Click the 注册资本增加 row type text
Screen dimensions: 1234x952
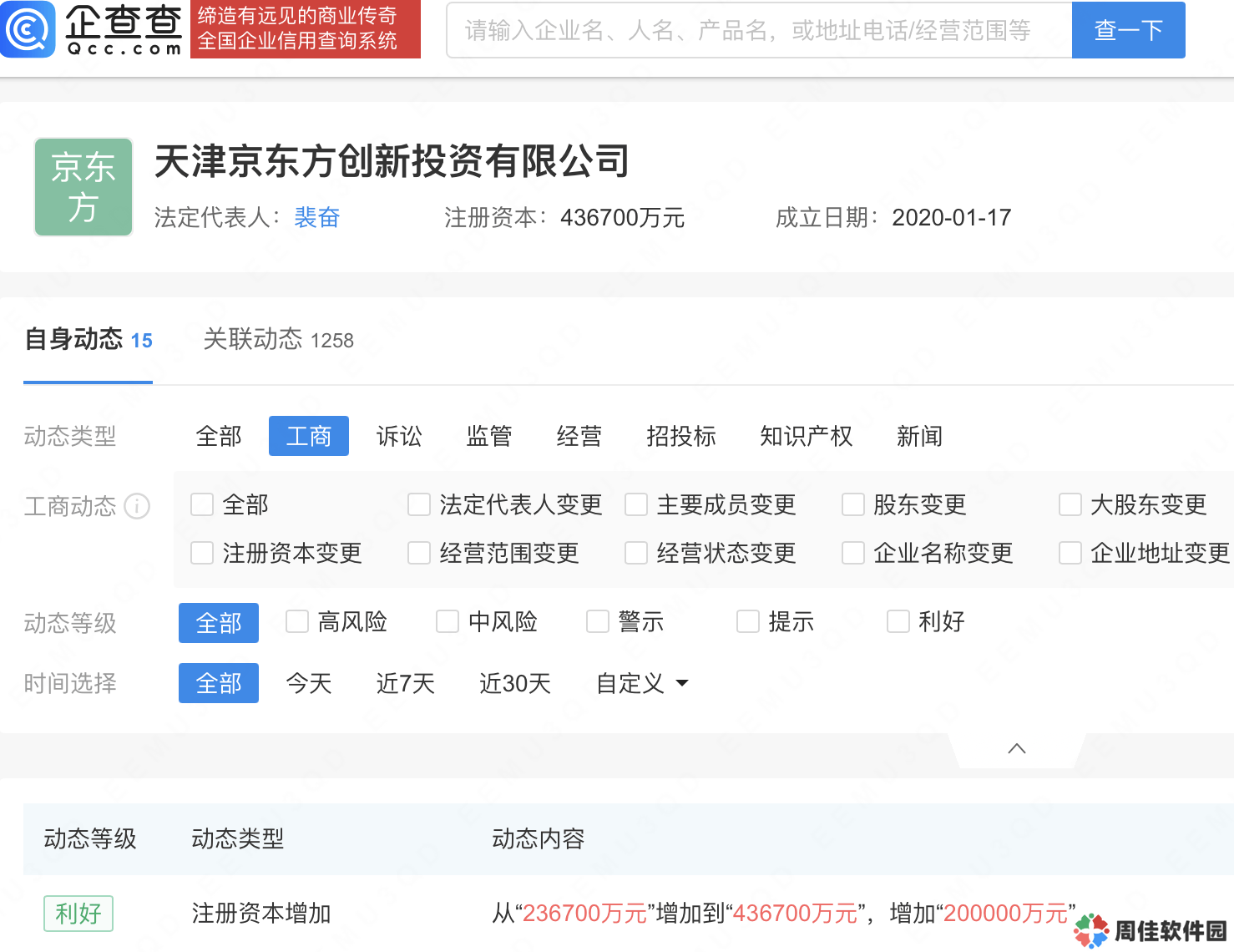(x=261, y=913)
